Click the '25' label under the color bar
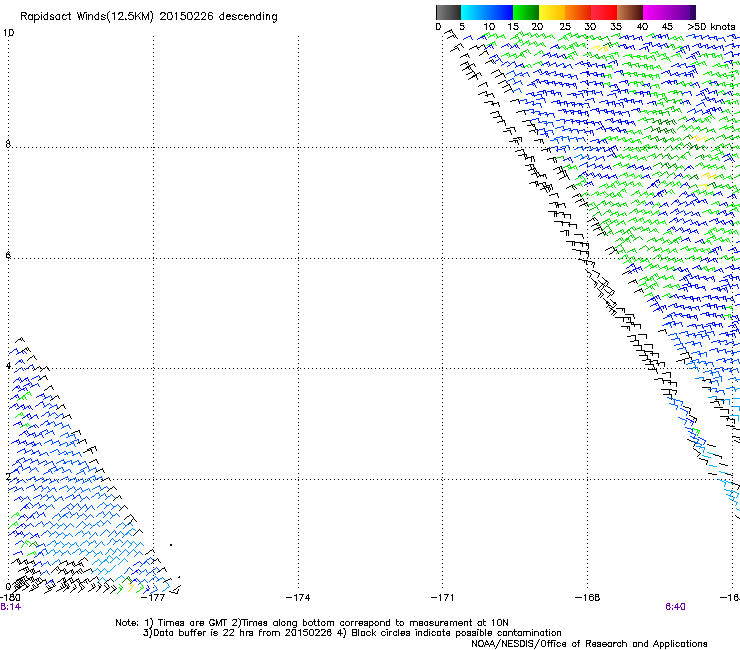740x650 pixels. point(565,27)
